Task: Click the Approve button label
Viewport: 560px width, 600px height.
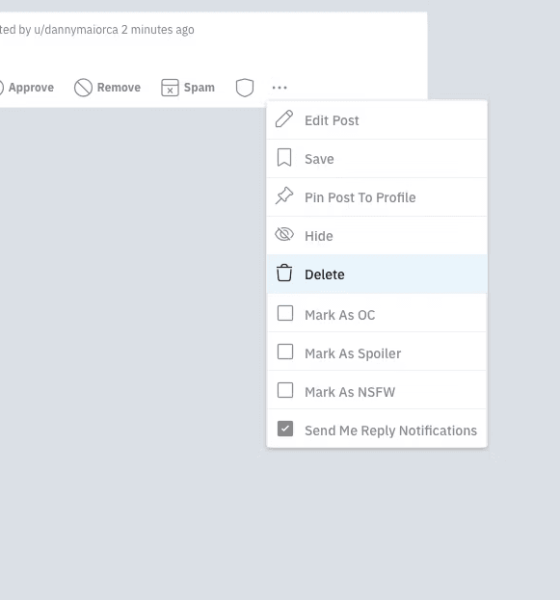Action: (x=31, y=88)
